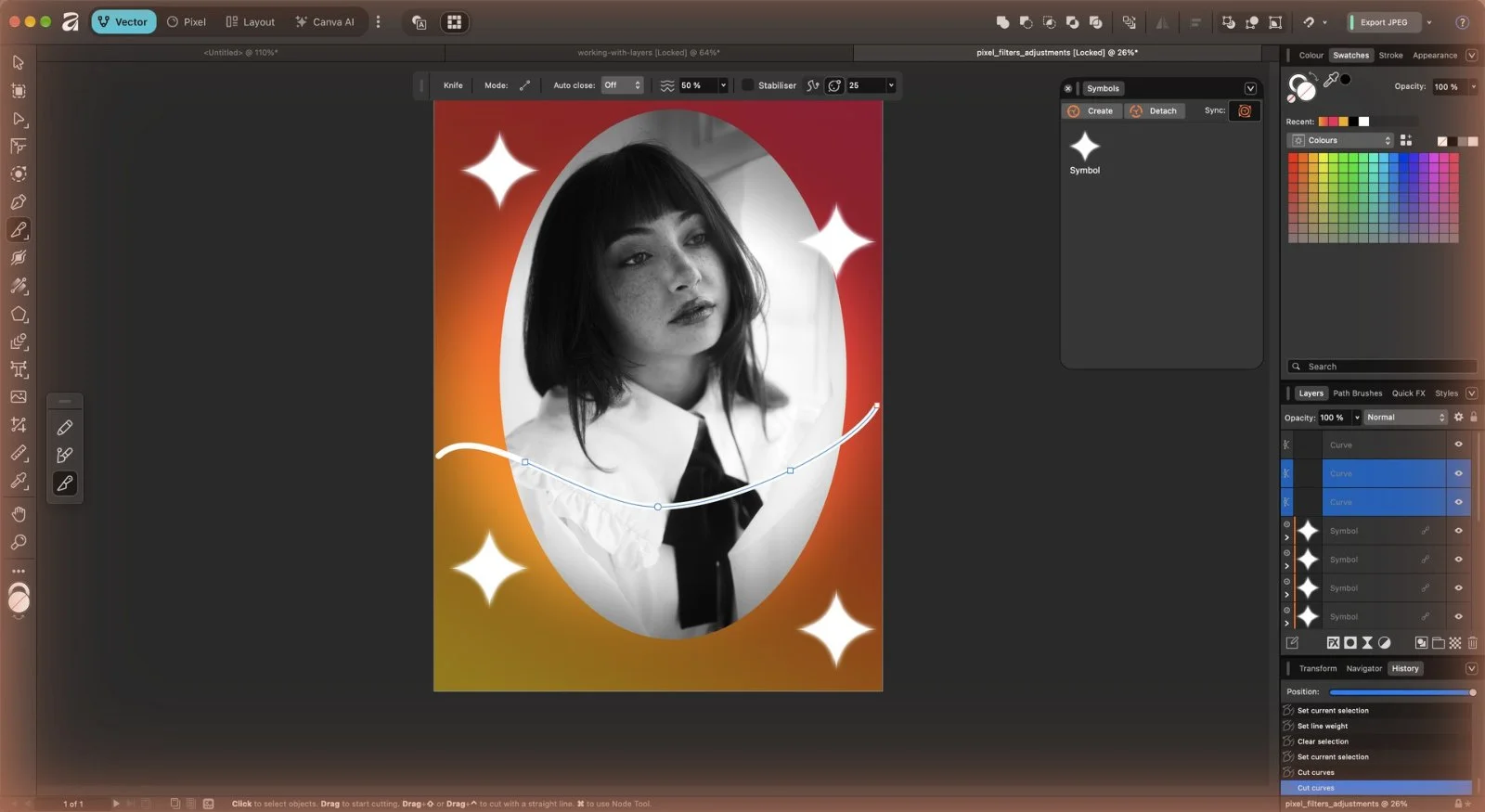The height and width of the screenshot is (812, 1485).
Task: Select the View hand tool
Action: tap(18, 514)
